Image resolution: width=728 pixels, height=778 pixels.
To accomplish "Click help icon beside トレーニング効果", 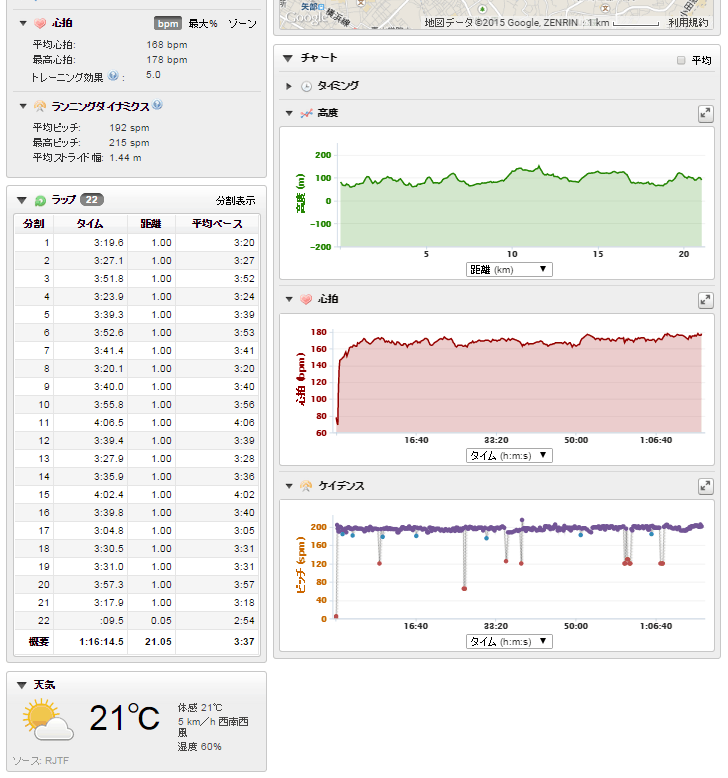I will [113, 75].
